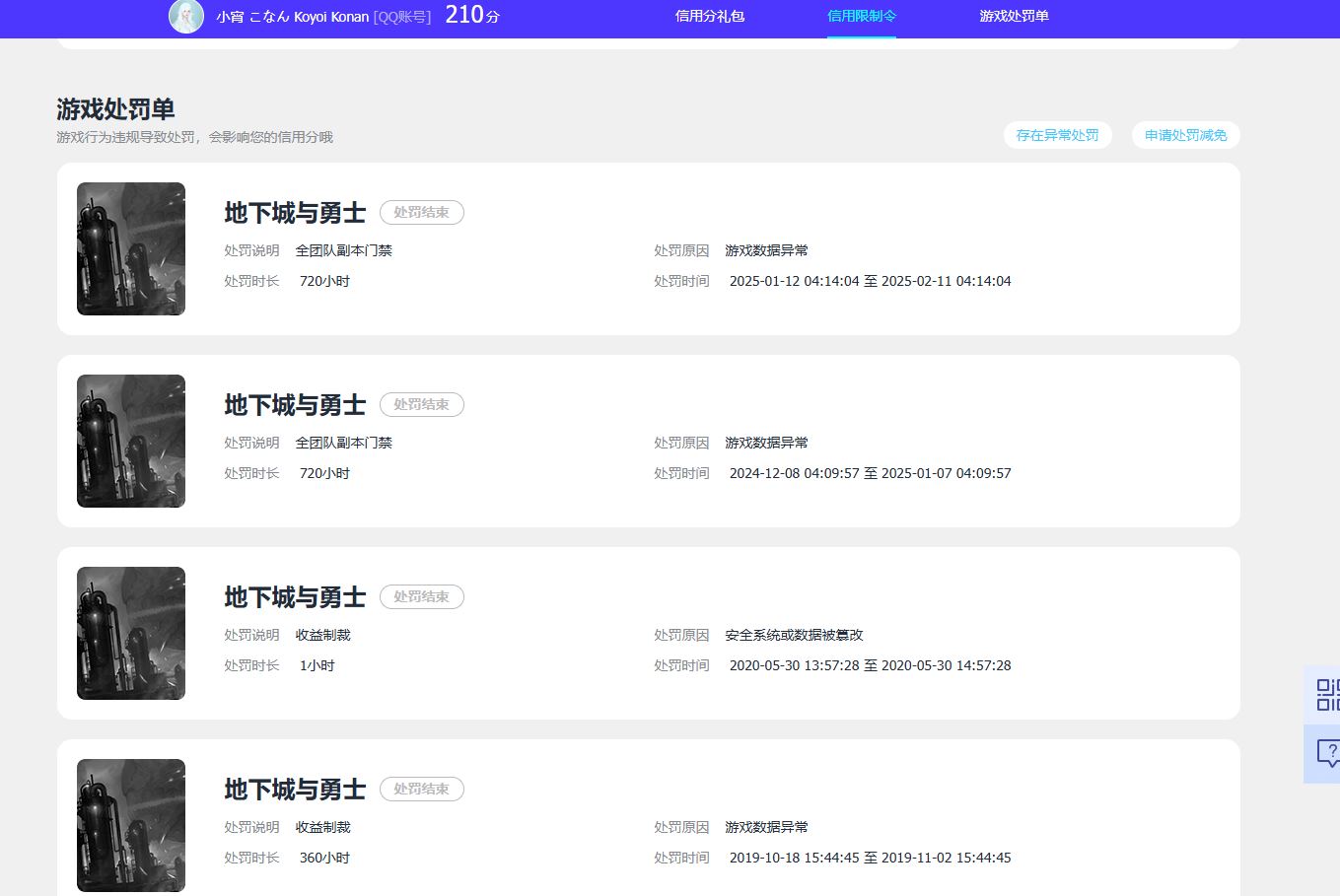1340x896 pixels.
Task: Click 地下城与勇士 title in the 2024-12-08 penalty card
Action: click(x=295, y=405)
